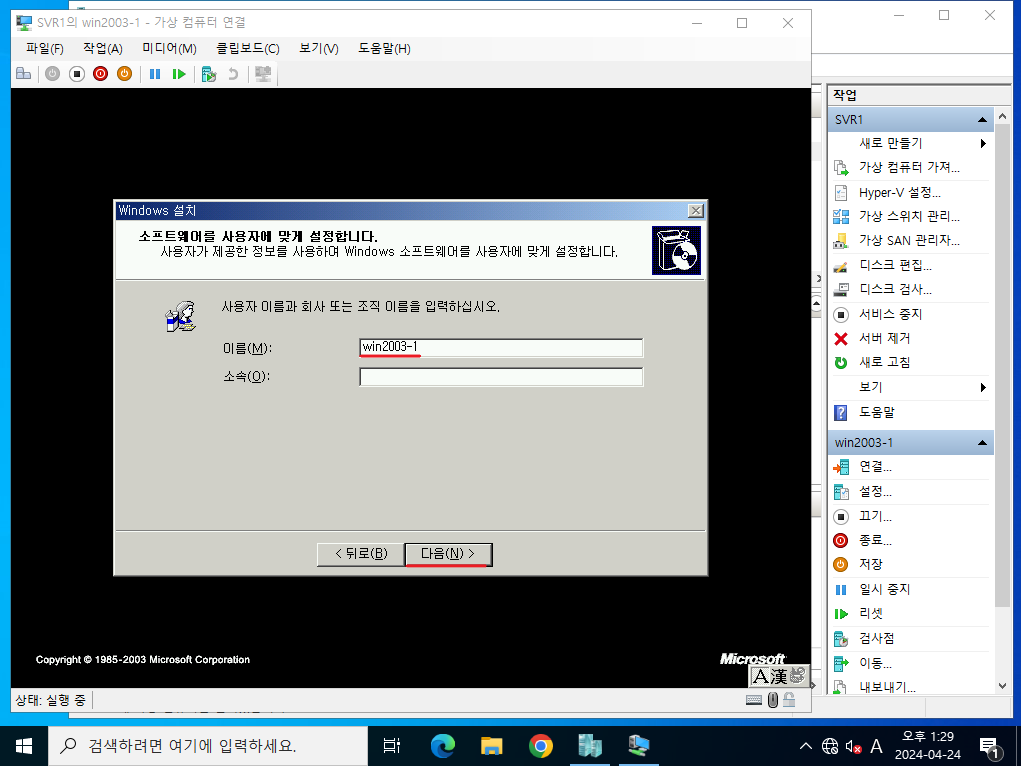The width and height of the screenshot is (1021, 766).
Task: Turn off the VM with the toolbar stop icon
Action: [77, 74]
